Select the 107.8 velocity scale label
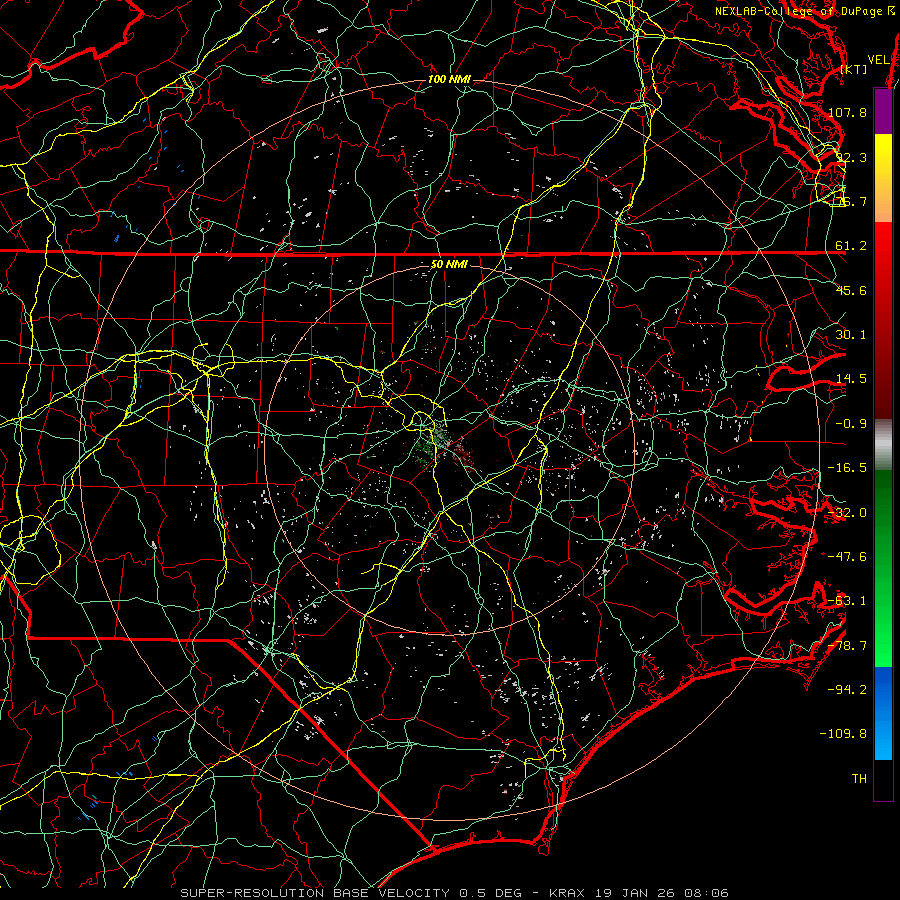900x900 pixels. click(x=847, y=112)
